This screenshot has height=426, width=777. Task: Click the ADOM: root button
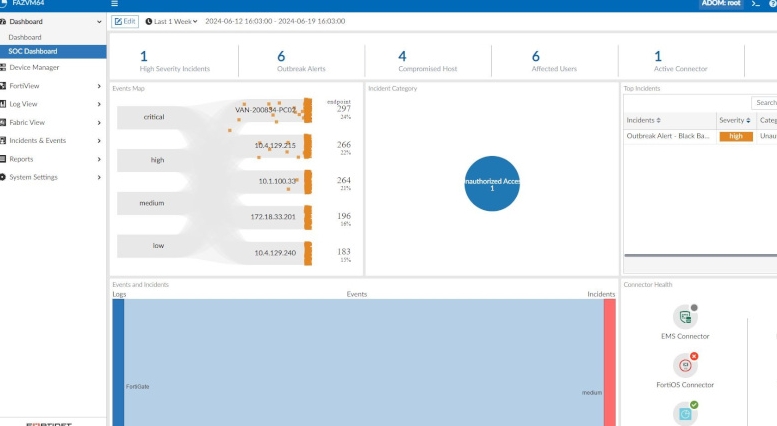pyautogui.click(x=722, y=4)
